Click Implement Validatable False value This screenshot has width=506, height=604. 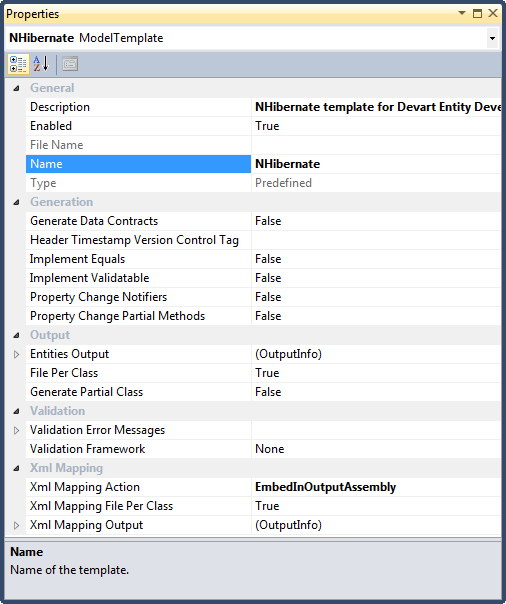tap(268, 278)
